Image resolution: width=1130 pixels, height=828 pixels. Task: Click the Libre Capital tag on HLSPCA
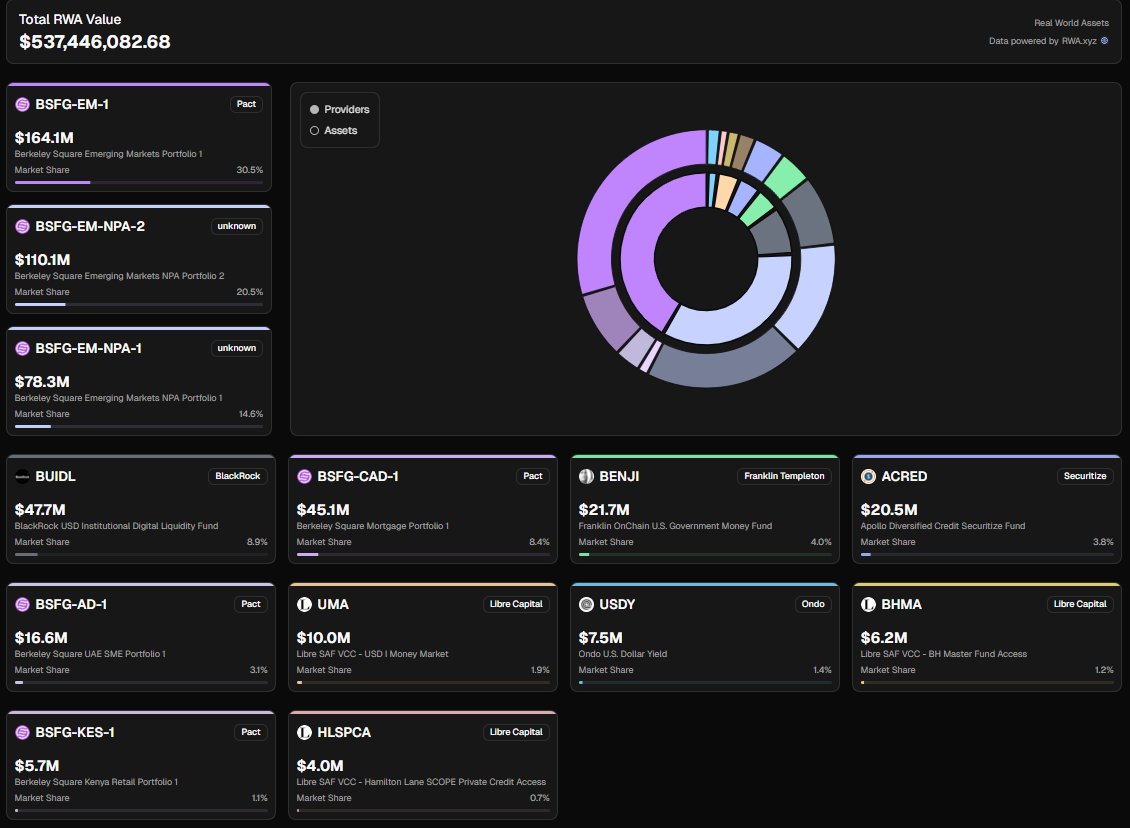point(516,732)
